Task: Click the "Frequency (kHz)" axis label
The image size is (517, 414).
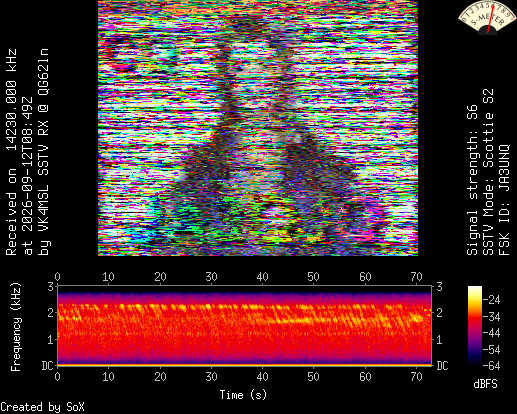Action: pyautogui.click(x=15, y=327)
